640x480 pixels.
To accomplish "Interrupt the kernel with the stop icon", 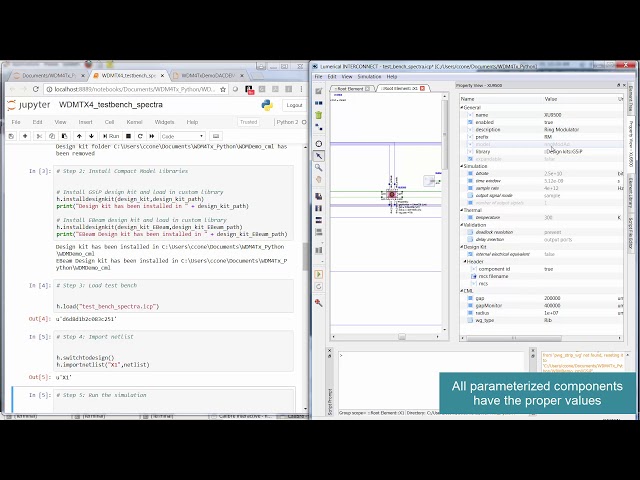I will [128, 136].
